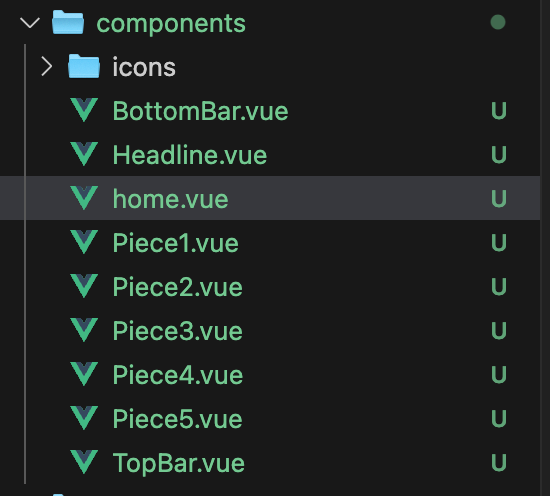This screenshot has width=550, height=496.
Task: Open the BottomBar.vue file
Action: coord(200,111)
